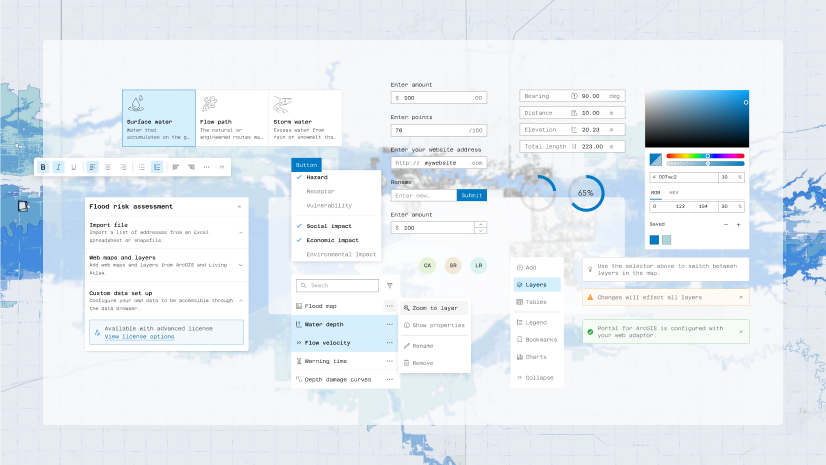Open Bookmarks in the action bar
This screenshot has width=826, height=465.
coord(537,340)
